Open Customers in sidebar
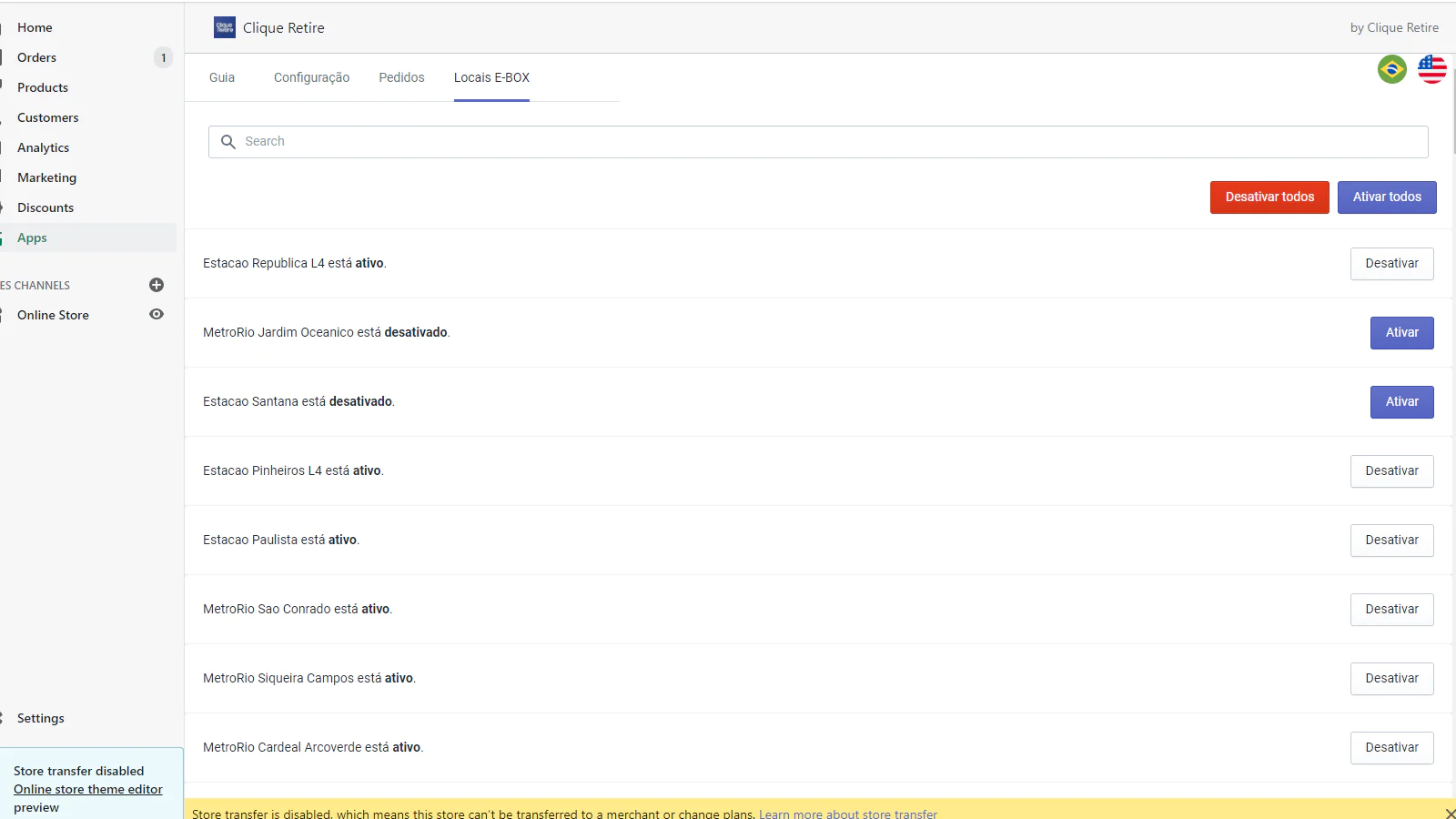 [x=47, y=117]
